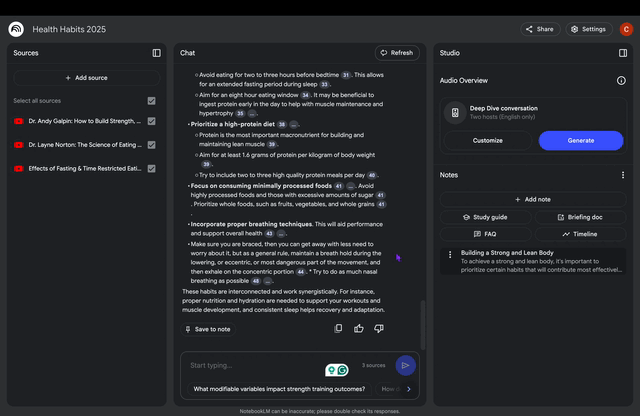640x416 pixels.
Task: Click the Grammarly extension icon in input
Action: click(342, 370)
